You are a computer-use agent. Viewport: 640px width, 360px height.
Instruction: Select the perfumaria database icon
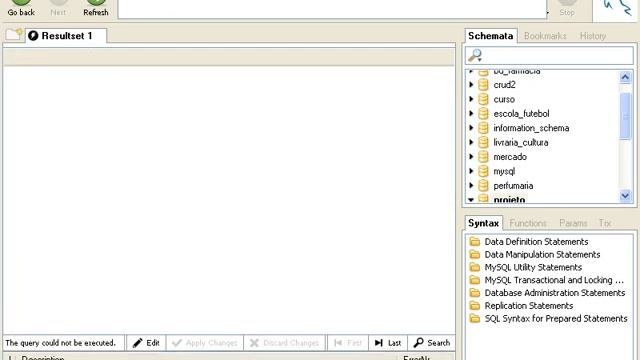coord(483,186)
